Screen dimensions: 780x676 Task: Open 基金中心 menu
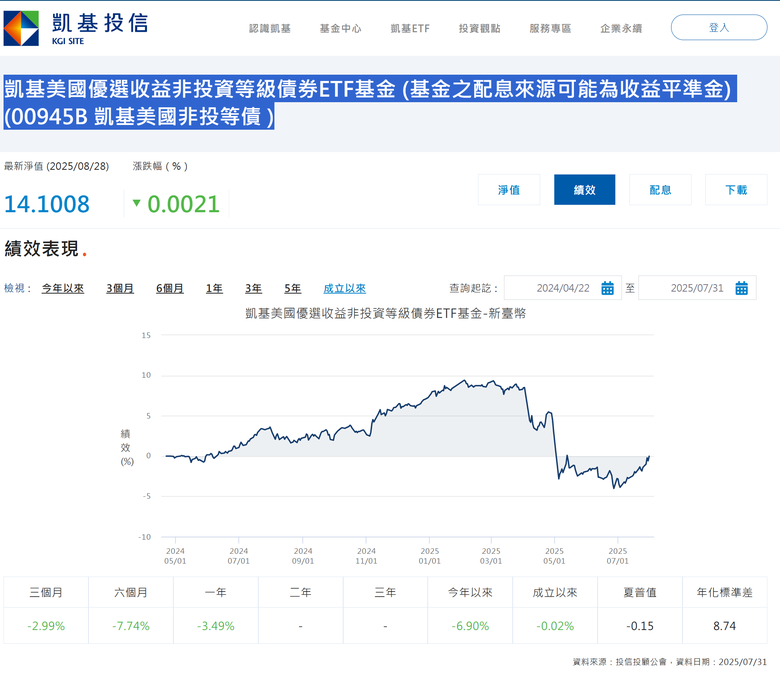(340, 28)
